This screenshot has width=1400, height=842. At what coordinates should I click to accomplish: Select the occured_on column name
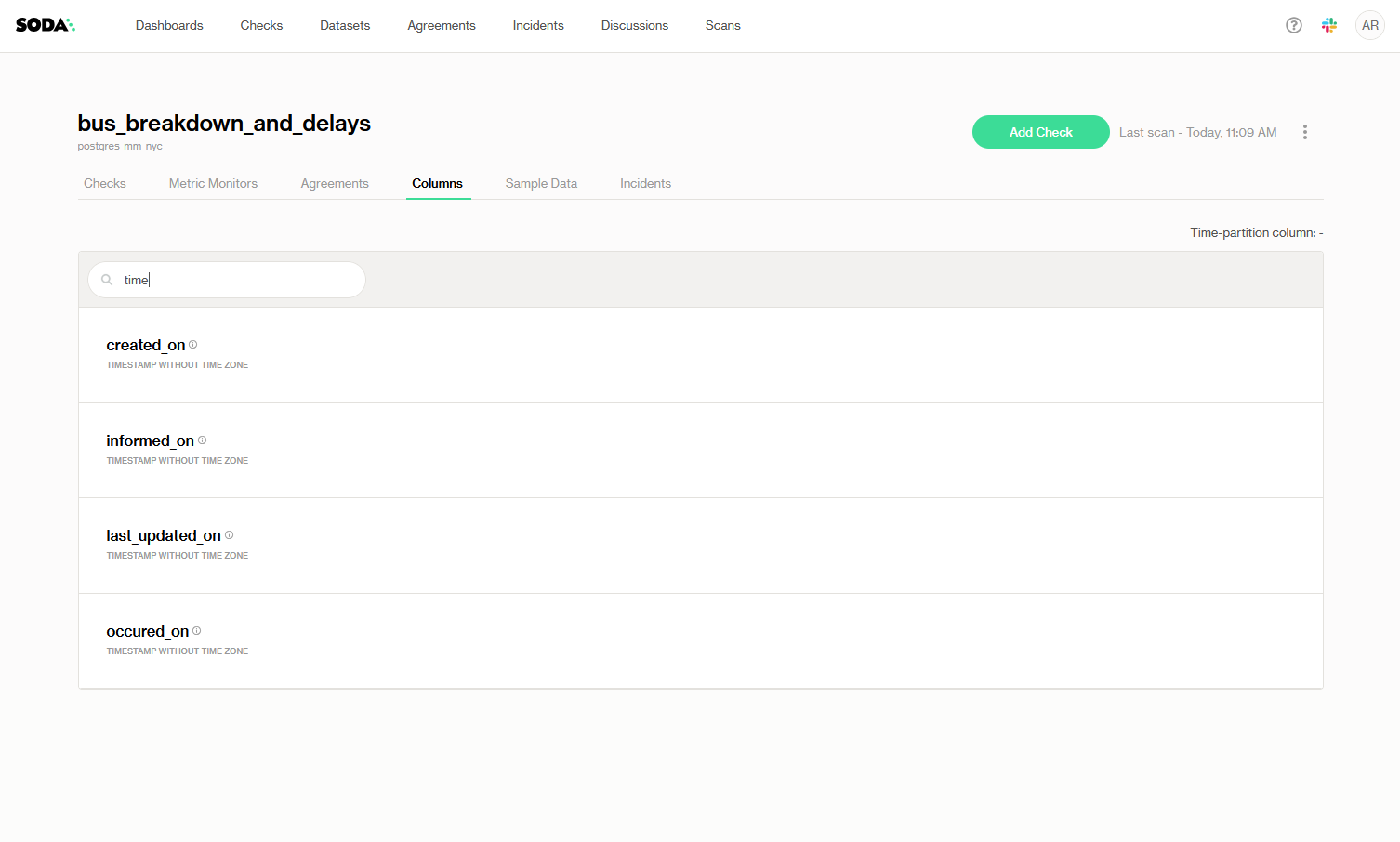[x=147, y=632]
